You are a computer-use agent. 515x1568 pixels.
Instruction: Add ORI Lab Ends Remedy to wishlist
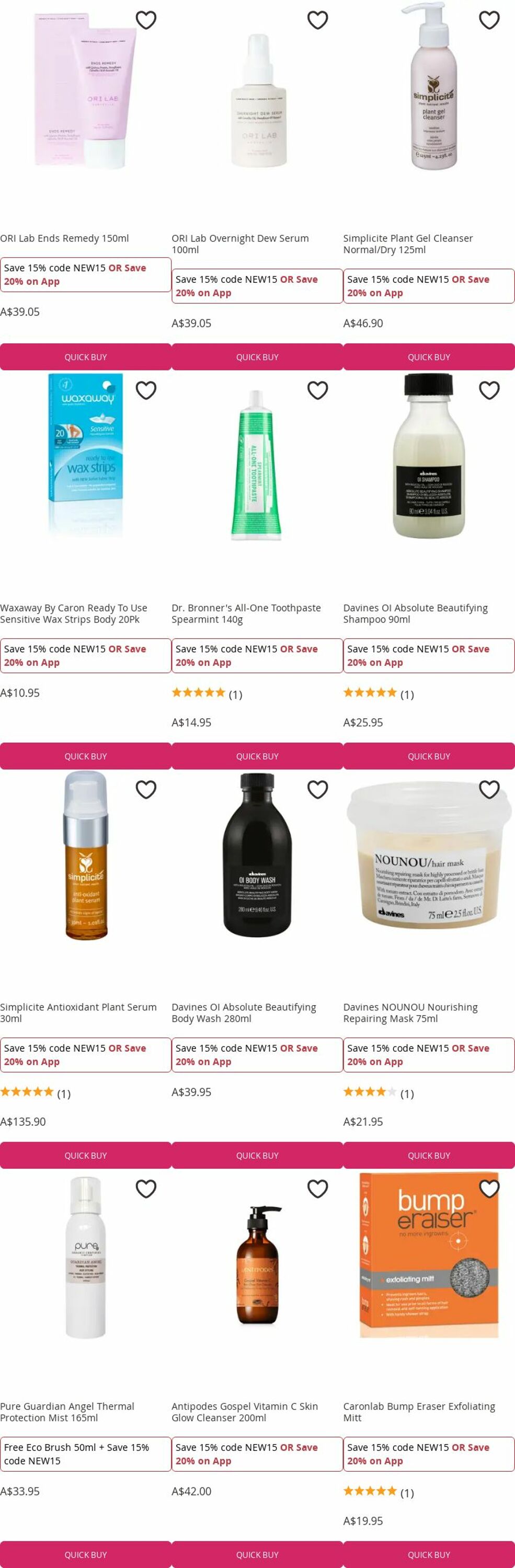click(146, 20)
